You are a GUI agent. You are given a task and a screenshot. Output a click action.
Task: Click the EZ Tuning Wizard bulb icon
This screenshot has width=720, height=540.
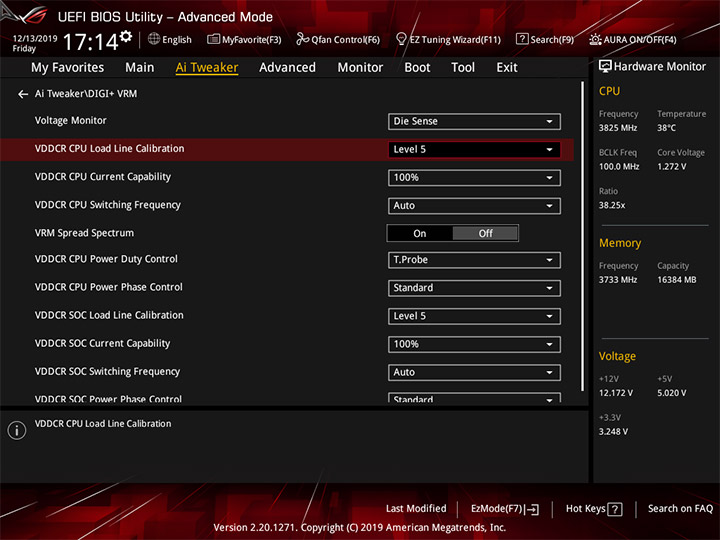[401, 39]
